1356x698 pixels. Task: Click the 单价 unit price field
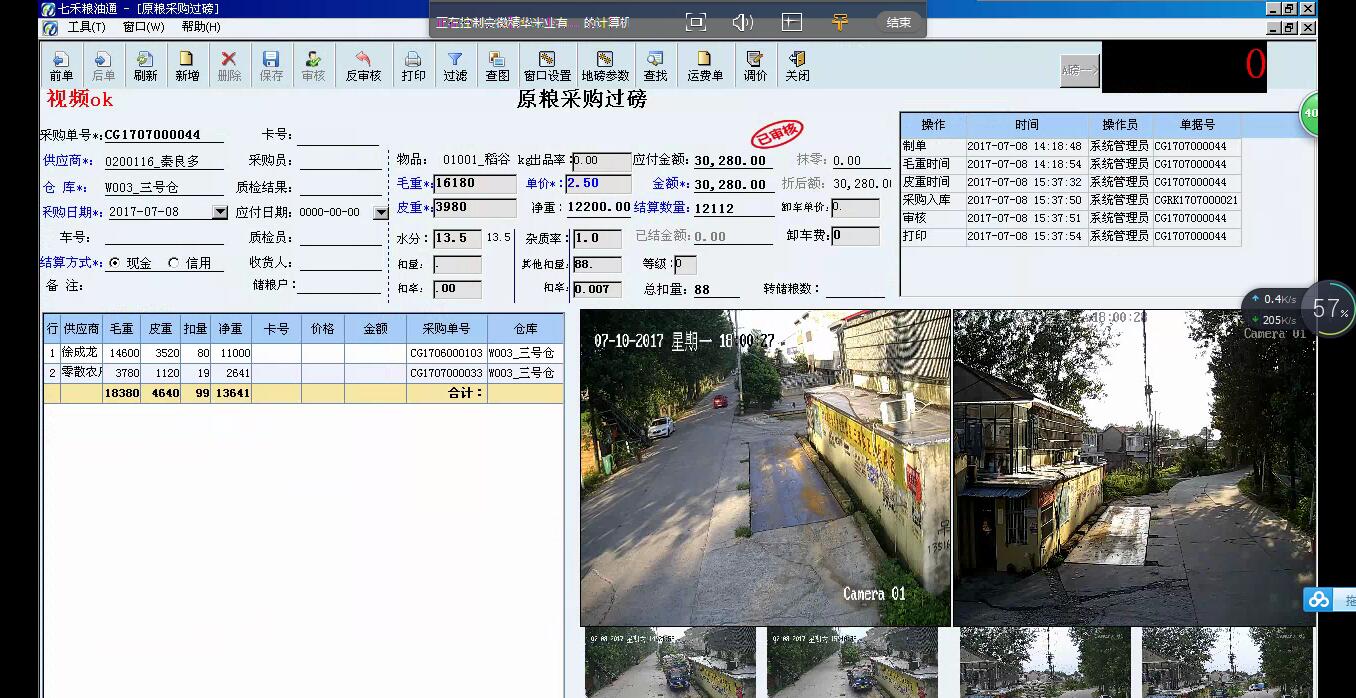click(599, 184)
